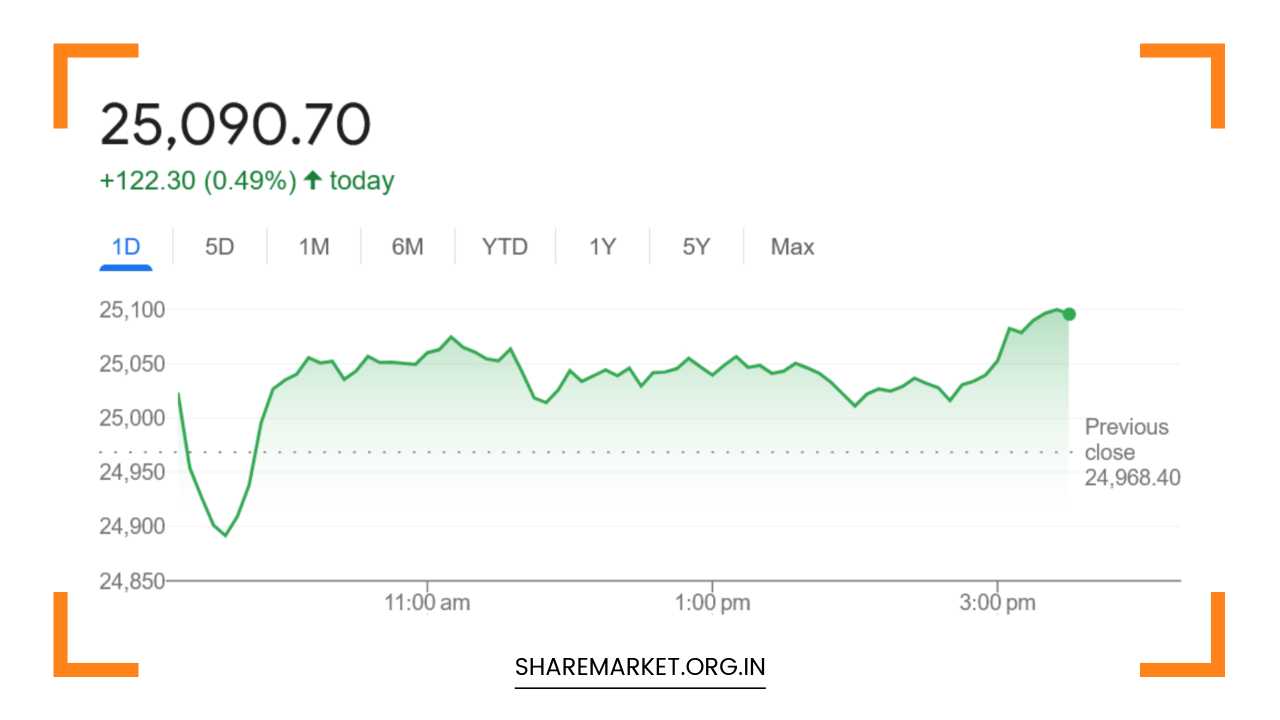Click the Previous close 24,968.40 label
Screen dimensions: 1280x720
[x=1131, y=453]
